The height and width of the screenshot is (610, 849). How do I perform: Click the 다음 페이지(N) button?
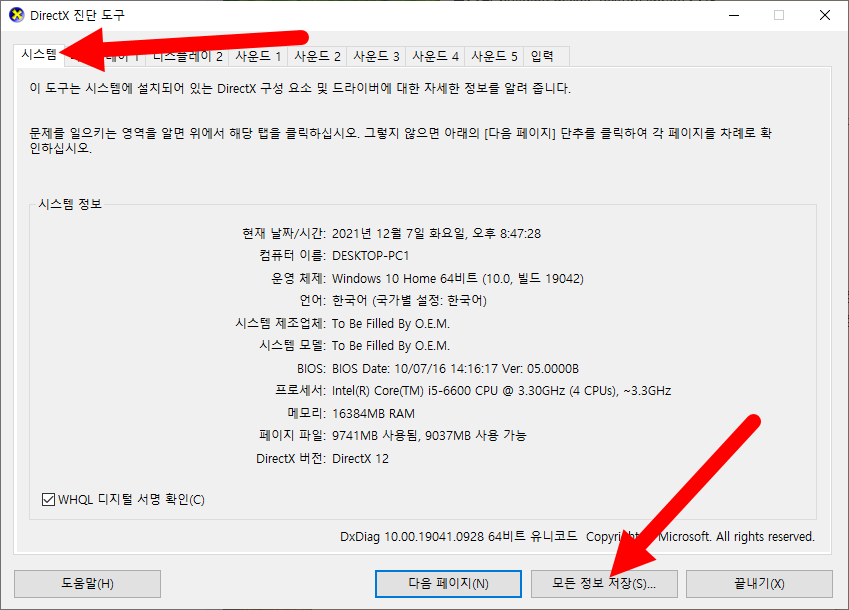coord(448,583)
